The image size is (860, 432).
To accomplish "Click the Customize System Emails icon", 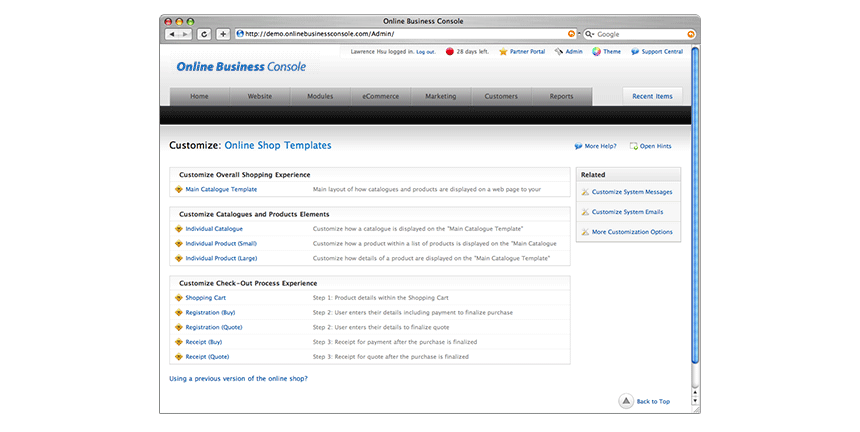I will coord(585,212).
